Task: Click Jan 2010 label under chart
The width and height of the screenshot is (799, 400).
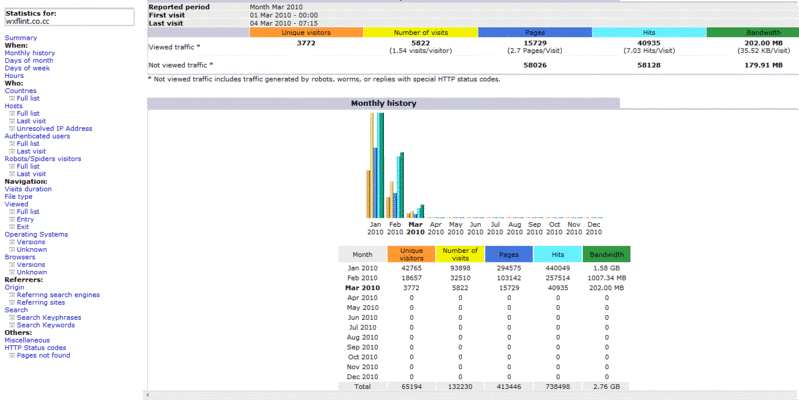Action: tap(375, 228)
